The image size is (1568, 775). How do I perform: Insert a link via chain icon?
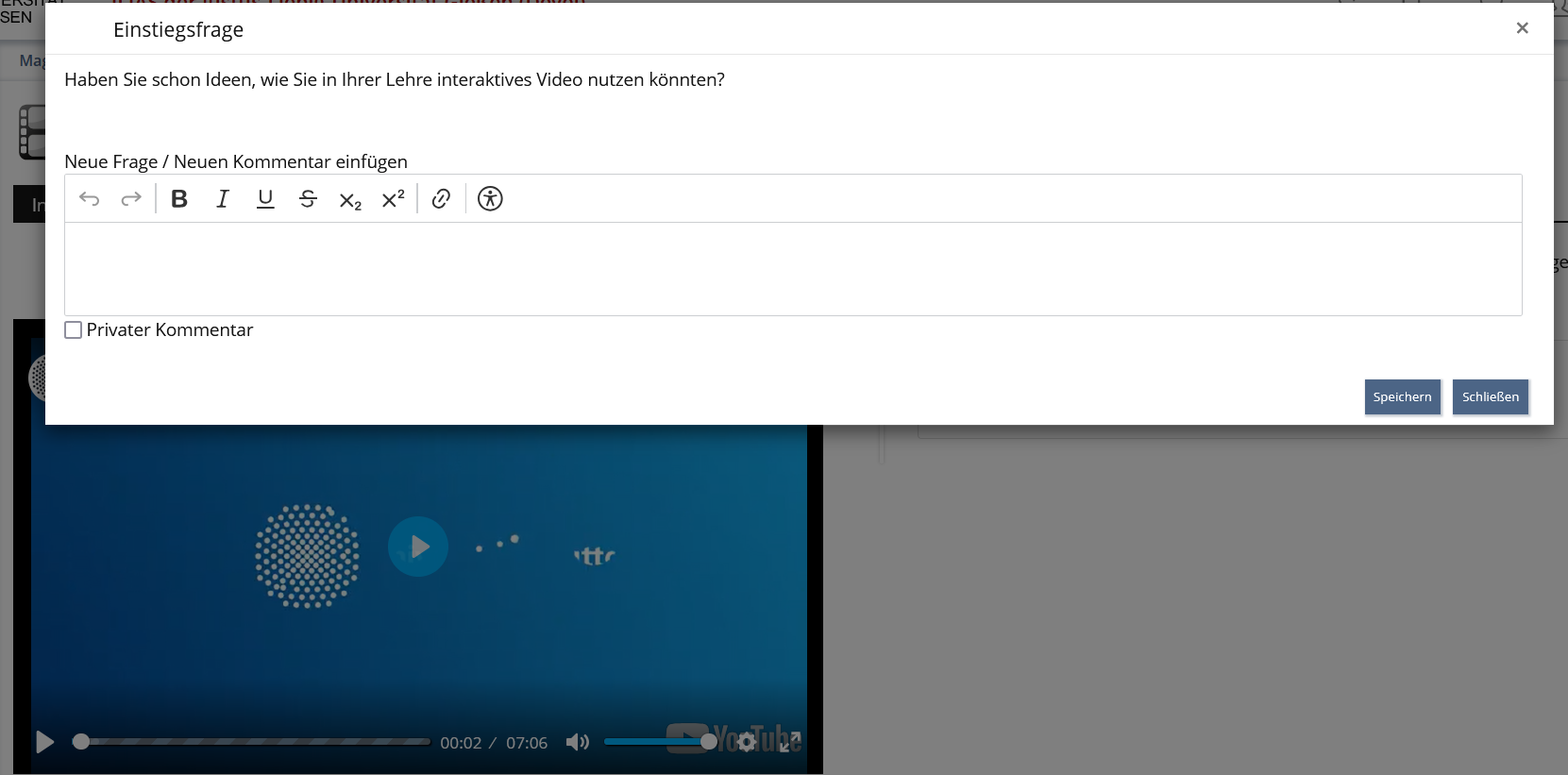pyautogui.click(x=441, y=198)
